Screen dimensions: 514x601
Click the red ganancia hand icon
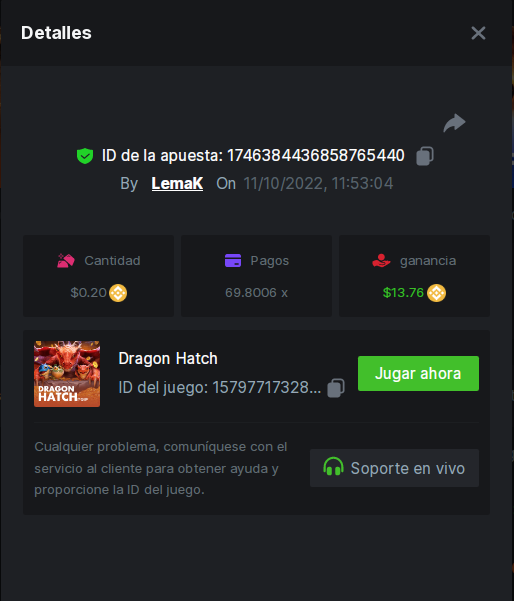pyautogui.click(x=381, y=261)
